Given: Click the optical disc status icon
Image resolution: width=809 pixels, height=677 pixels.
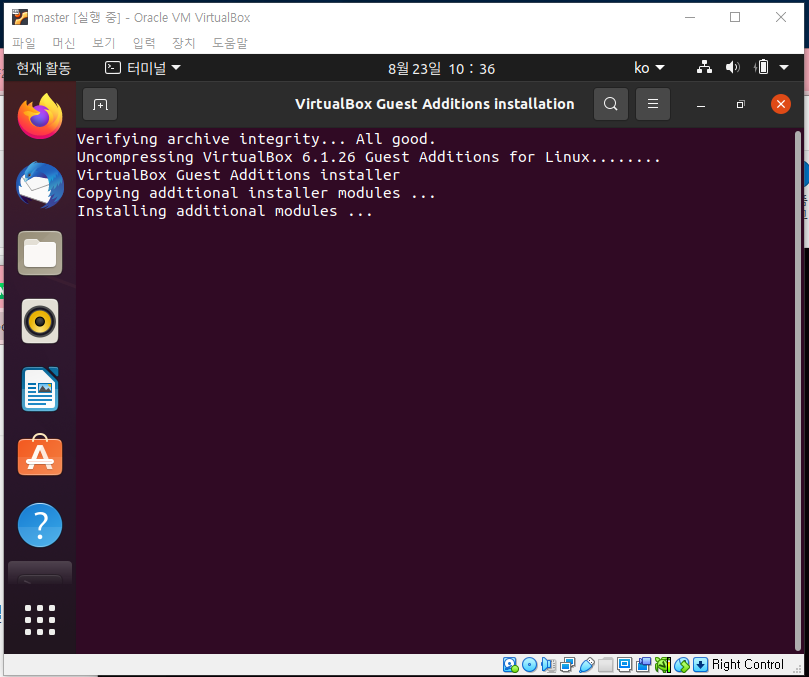Looking at the screenshot, I should pos(529,665).
